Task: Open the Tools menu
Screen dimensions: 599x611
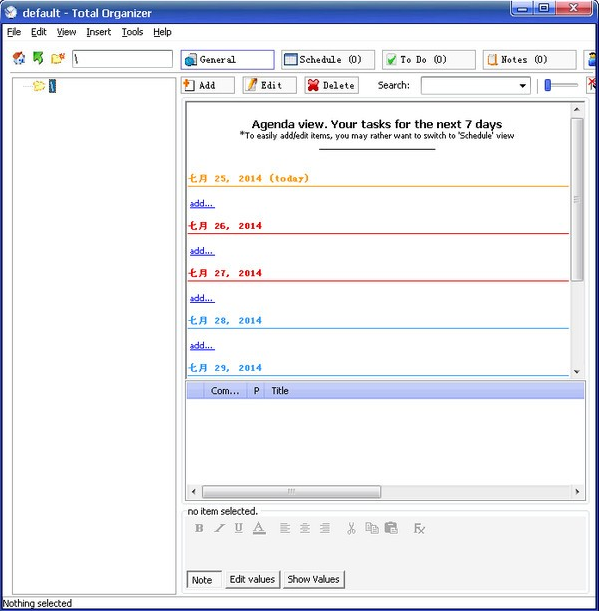Action: [132, 32]
